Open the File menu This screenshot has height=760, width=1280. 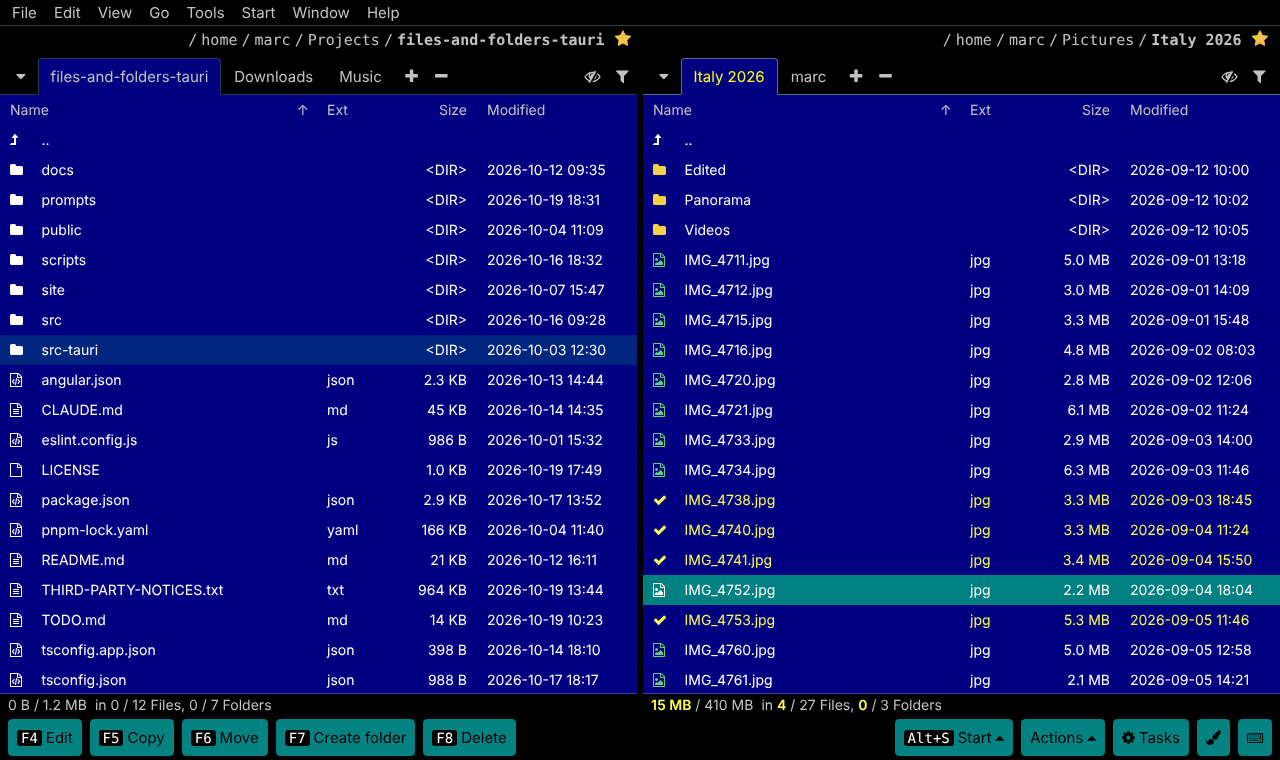click(24, 13)
